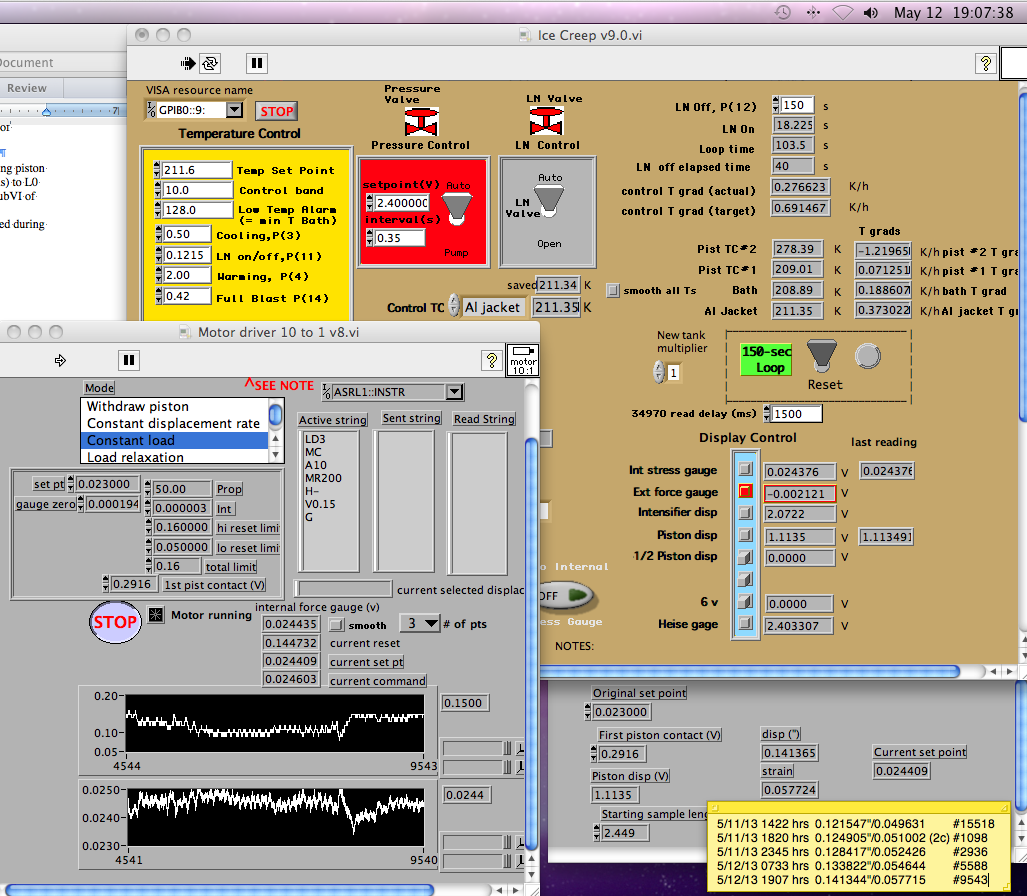Toggle the Pressure Control Auto/Pump switch

point(456,207)
